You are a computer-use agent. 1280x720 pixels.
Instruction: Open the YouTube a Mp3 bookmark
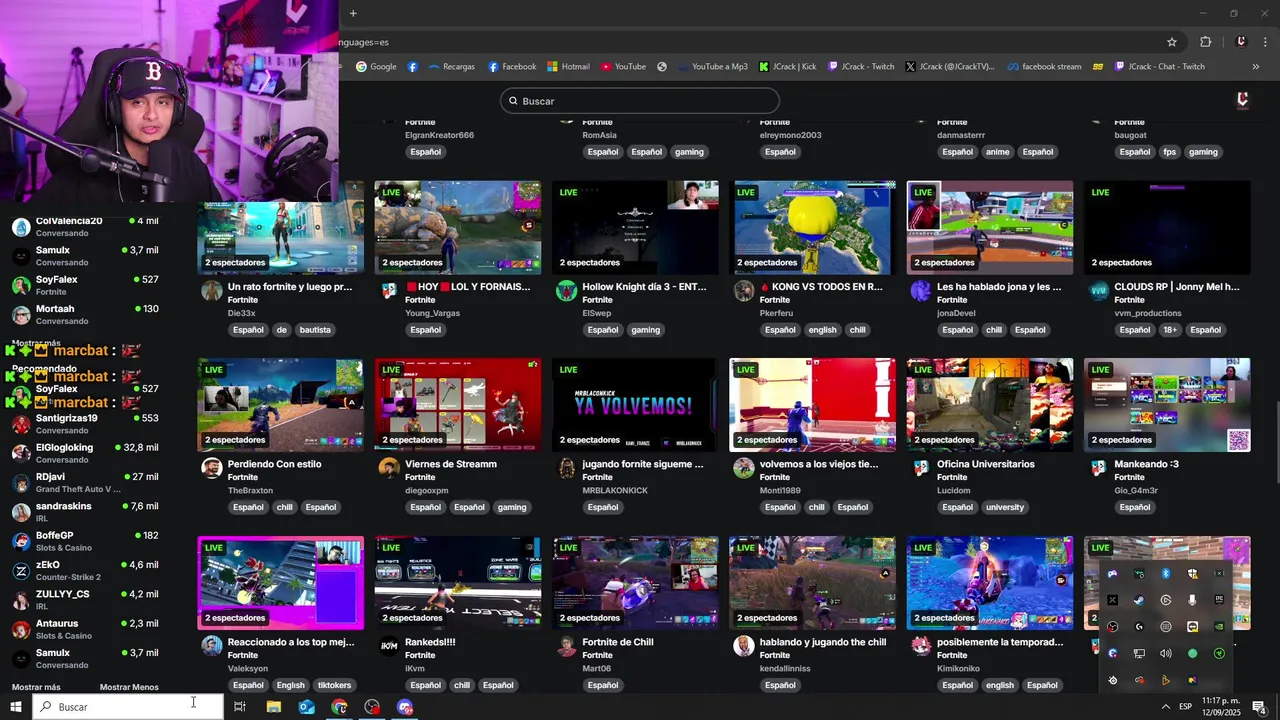coord(711,67)
